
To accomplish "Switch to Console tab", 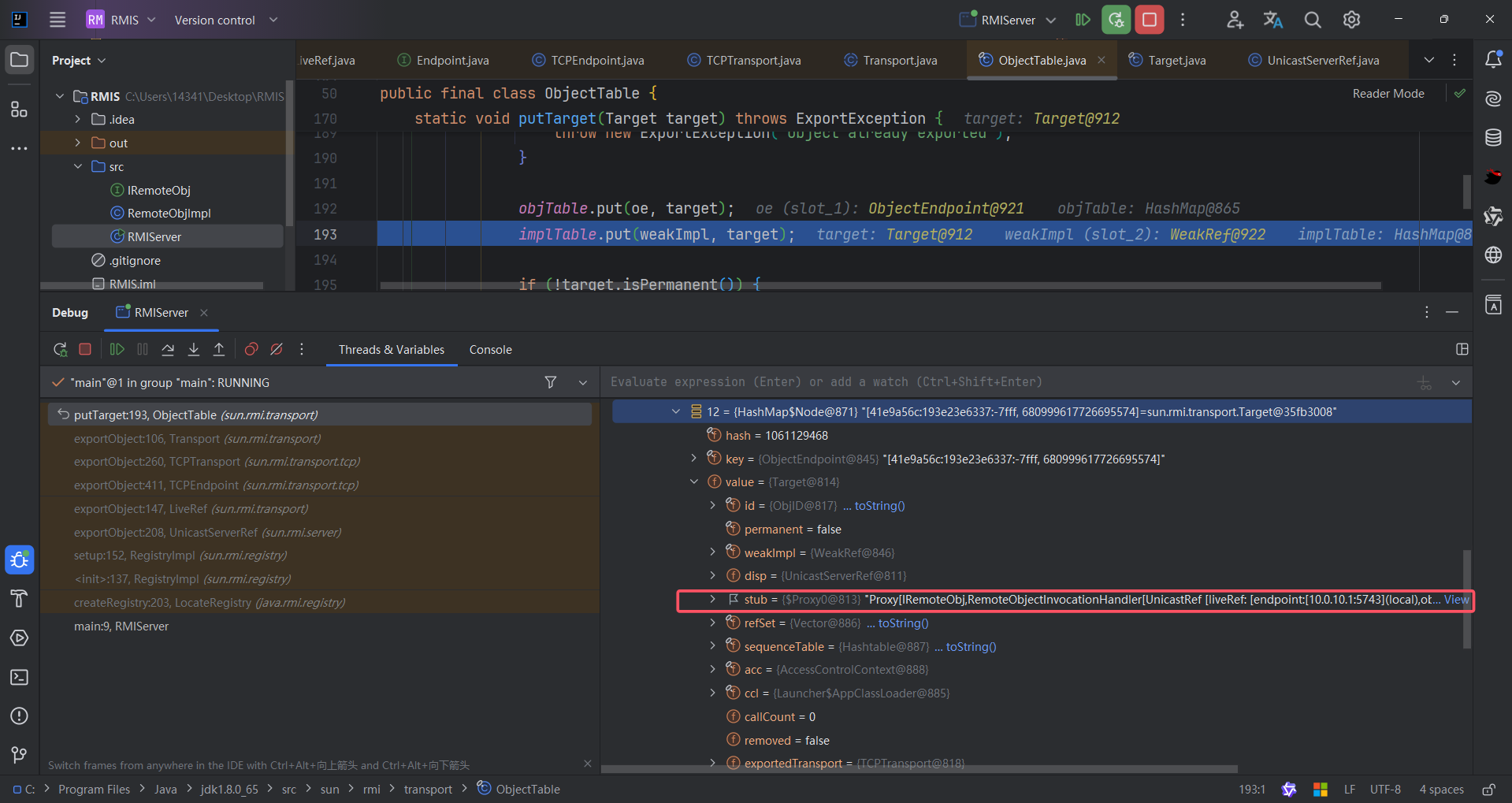I will (x=491, y=350).
